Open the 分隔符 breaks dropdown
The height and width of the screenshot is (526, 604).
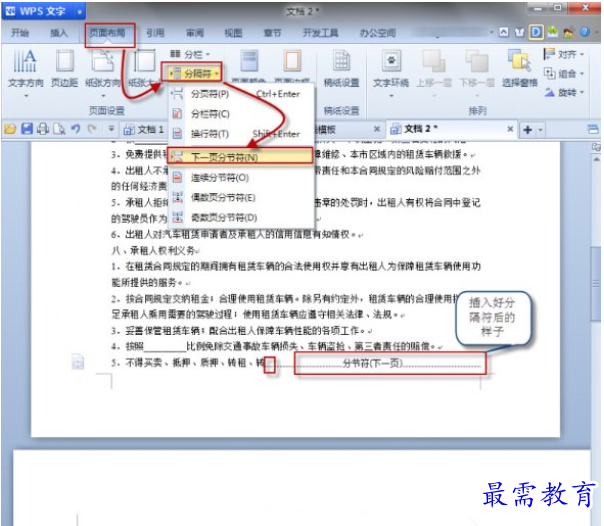pos(191,73)
